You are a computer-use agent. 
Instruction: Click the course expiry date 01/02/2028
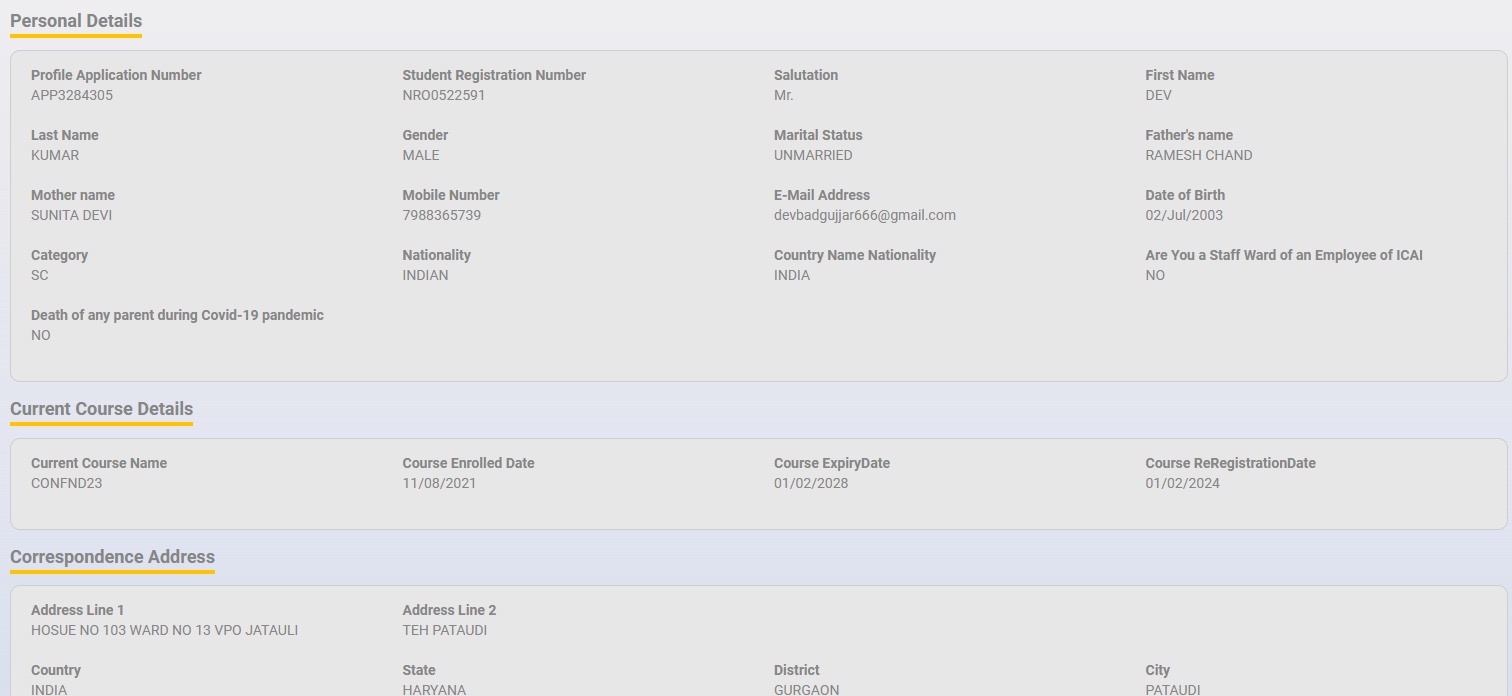pyautogui.click(x=811, y=484)
